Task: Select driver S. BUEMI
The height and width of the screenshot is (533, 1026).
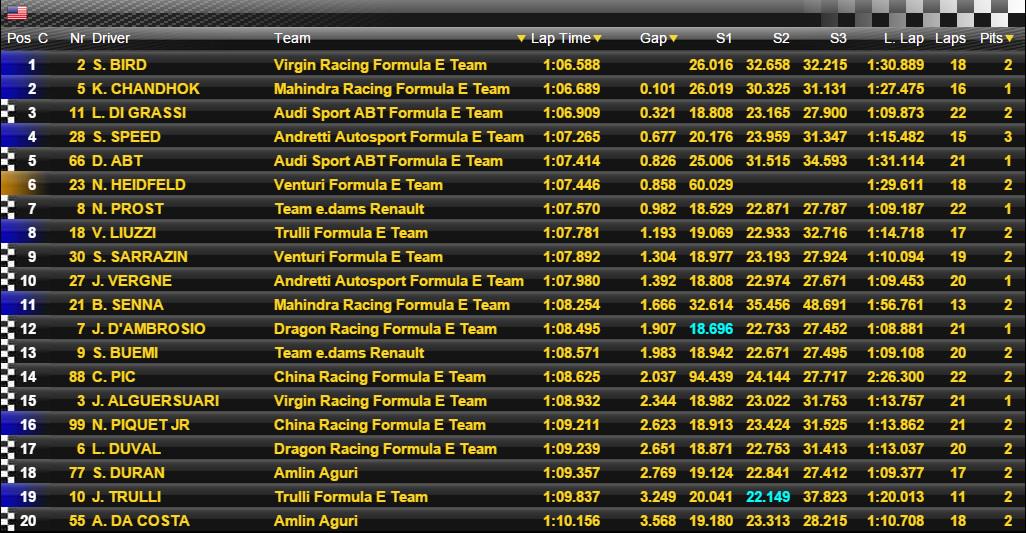Action: click(125, 352)
